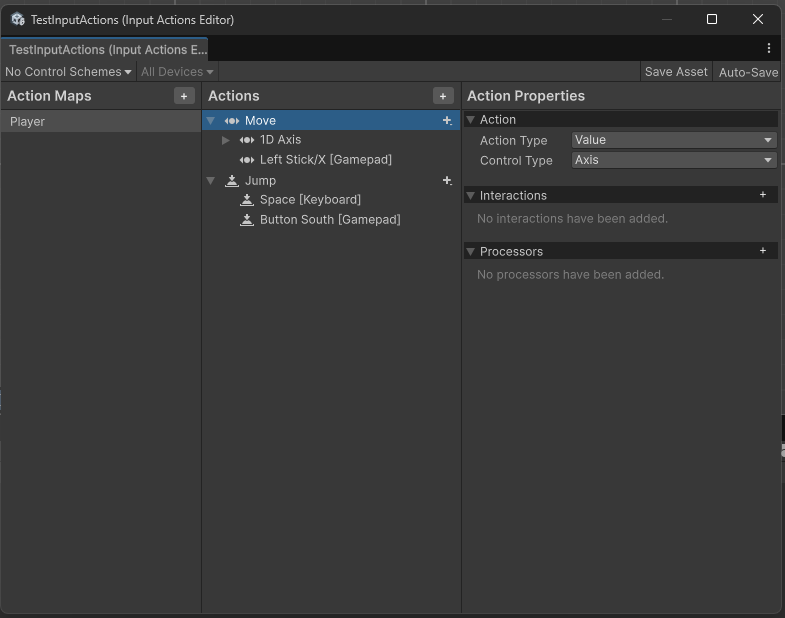Toggle the Auto-Save option
This screenshot has width=785, height=618.
(x=747, y=72)
